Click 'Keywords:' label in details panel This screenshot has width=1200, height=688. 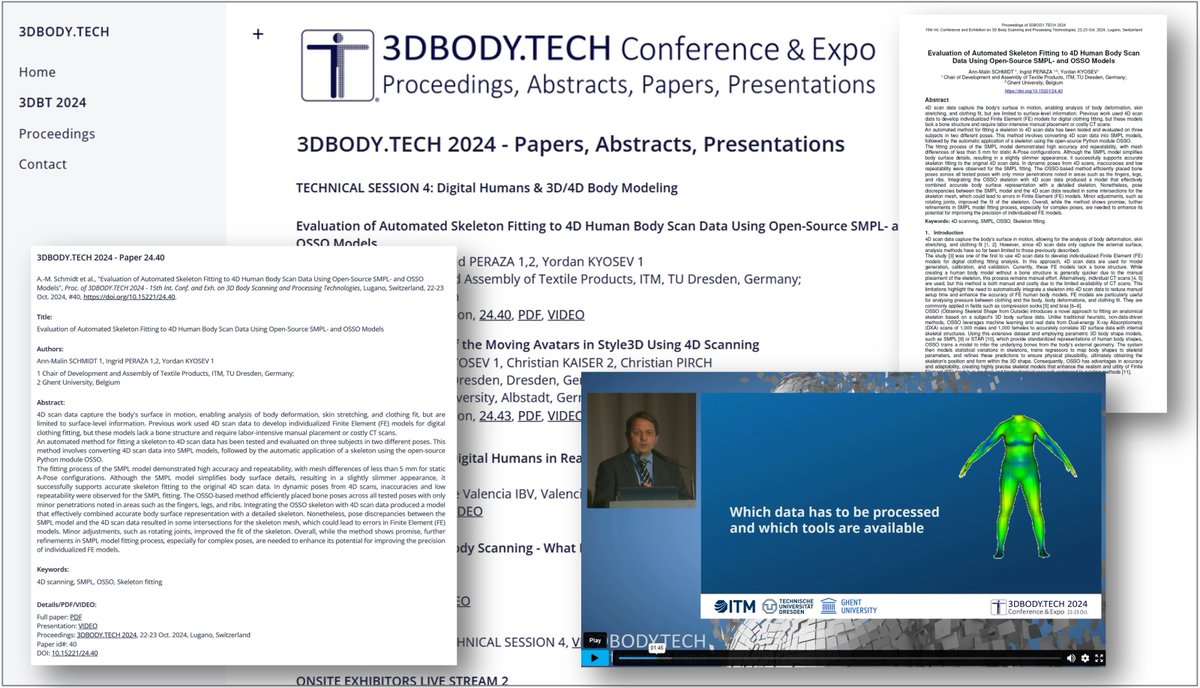tap(53, 570)
